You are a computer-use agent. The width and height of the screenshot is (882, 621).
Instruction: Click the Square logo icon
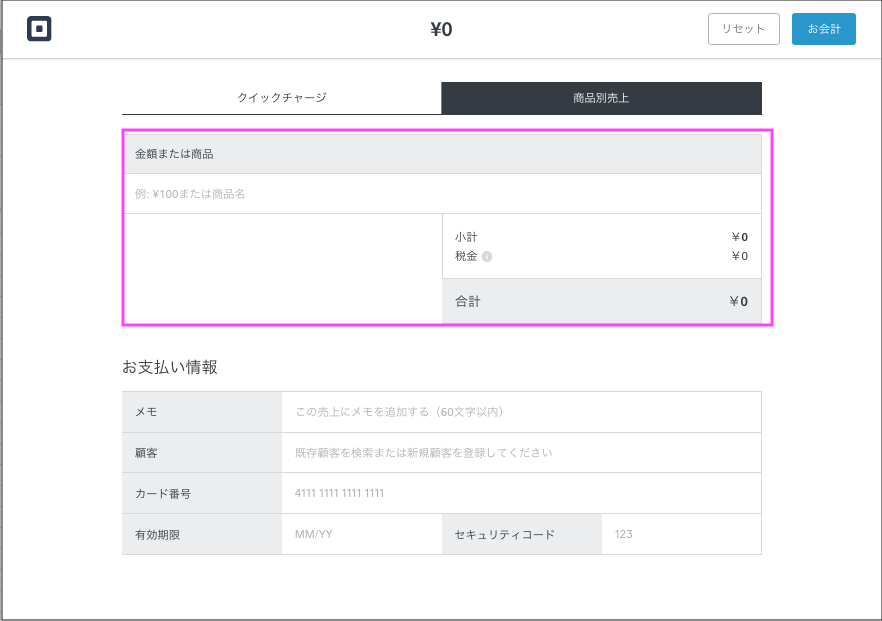[x=39, y=29]
